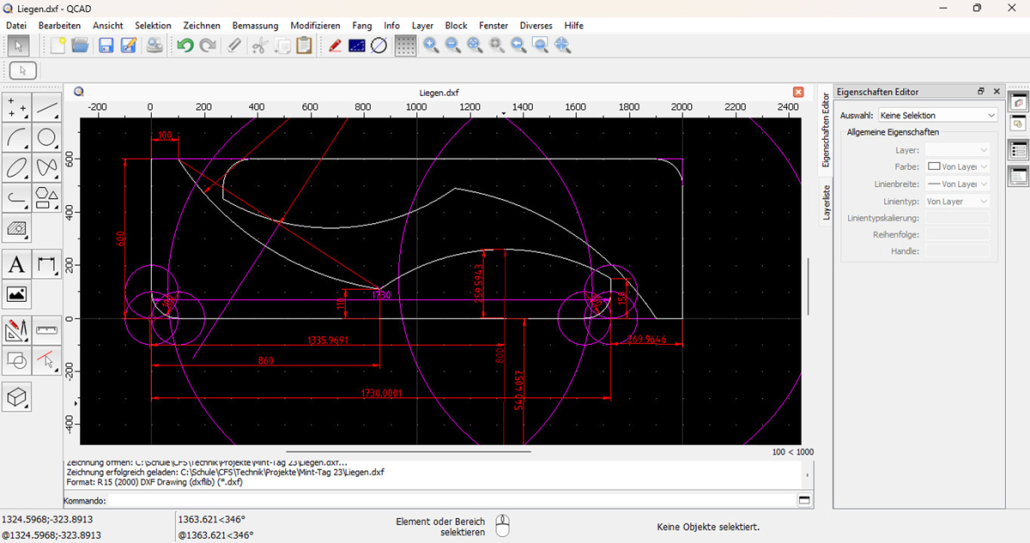Switch to the Layerliste side tab
Screen dimensions: 1030x543
826,202
